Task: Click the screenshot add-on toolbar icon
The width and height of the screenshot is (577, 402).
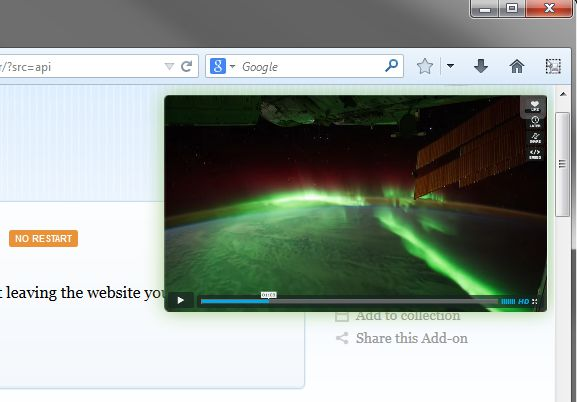Action: [553, 66]
